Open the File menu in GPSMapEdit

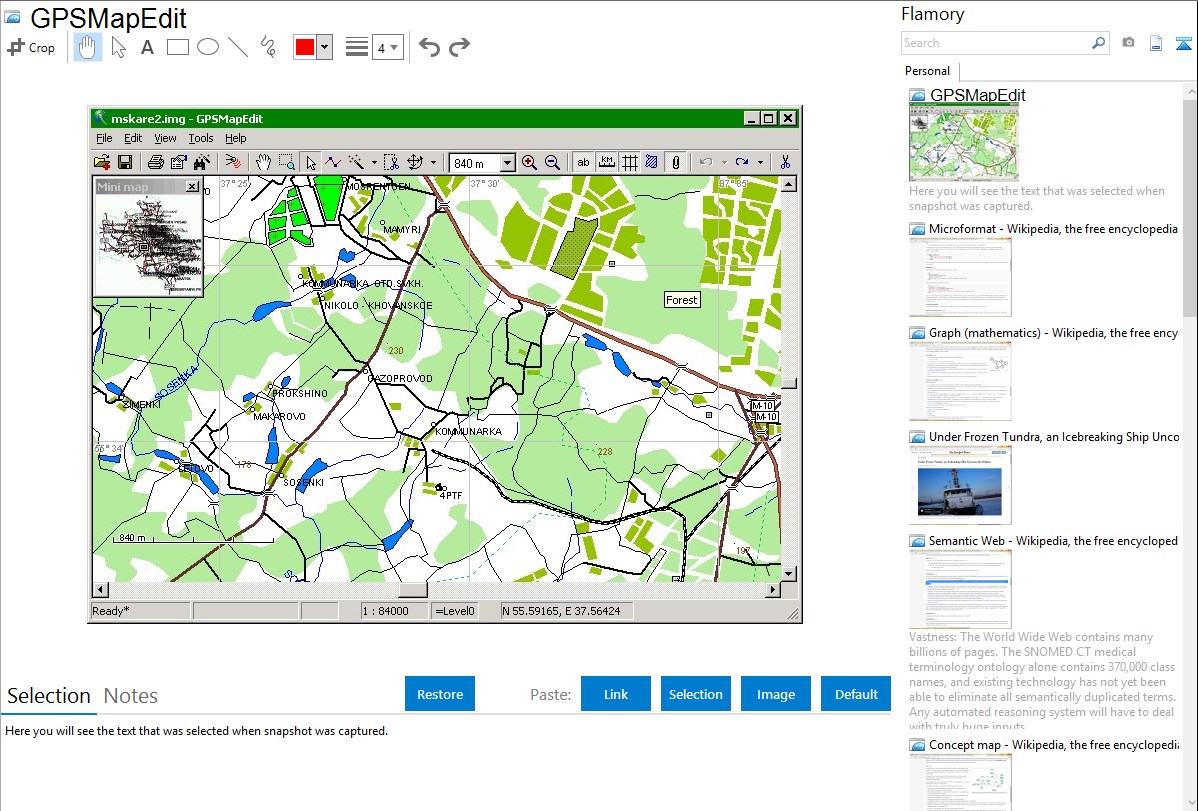click(x=104, y=138)
